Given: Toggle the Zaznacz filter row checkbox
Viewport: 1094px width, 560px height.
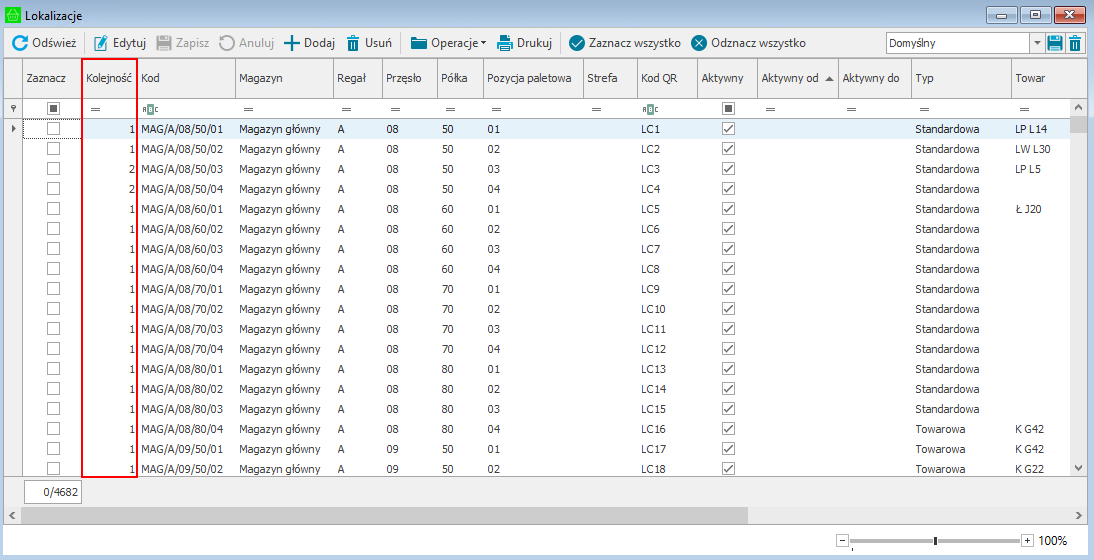Looking at the screenshot, I should (x=54, y=108).
